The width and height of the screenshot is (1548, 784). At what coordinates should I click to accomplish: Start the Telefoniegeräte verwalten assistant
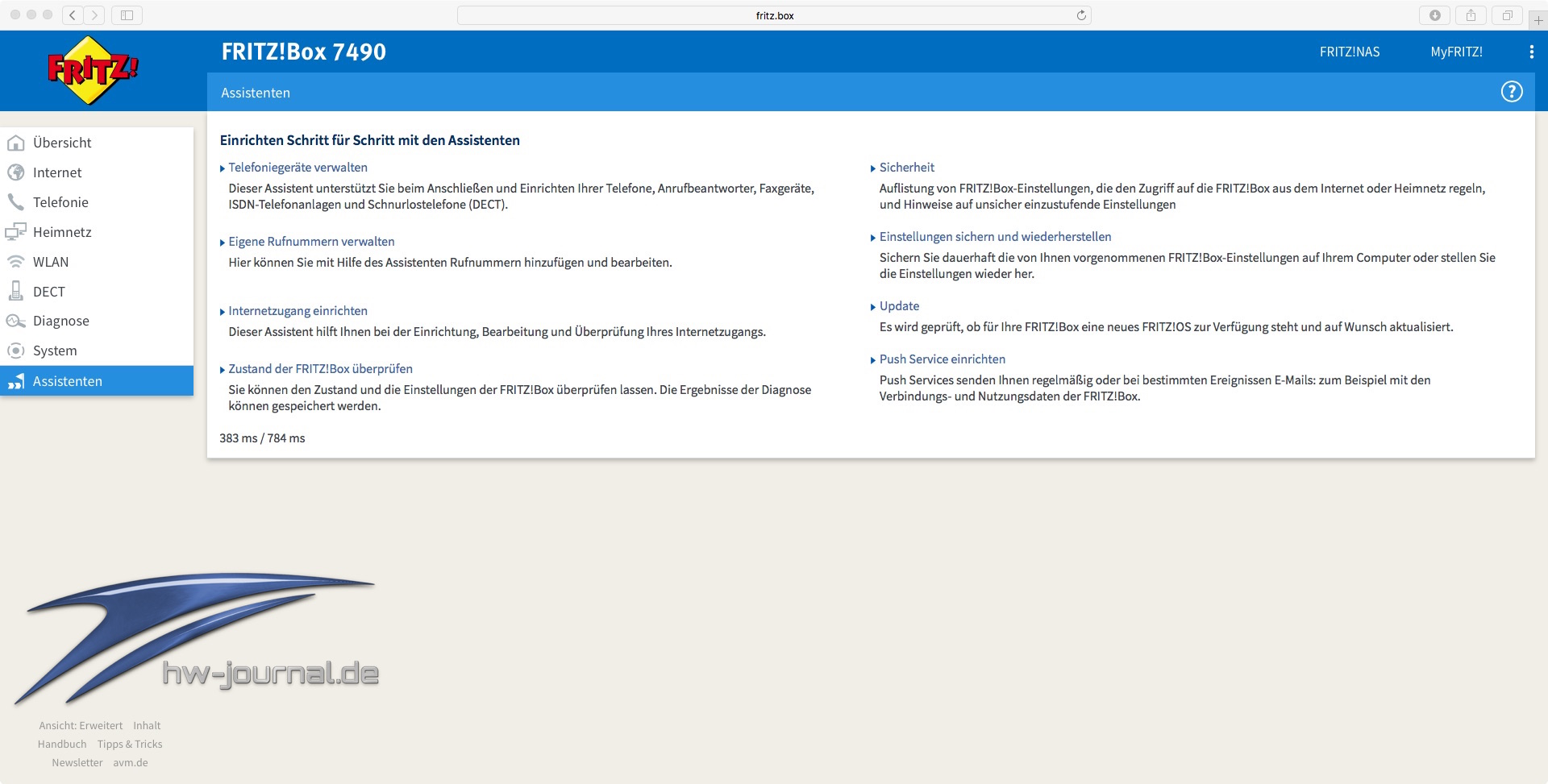298,168
